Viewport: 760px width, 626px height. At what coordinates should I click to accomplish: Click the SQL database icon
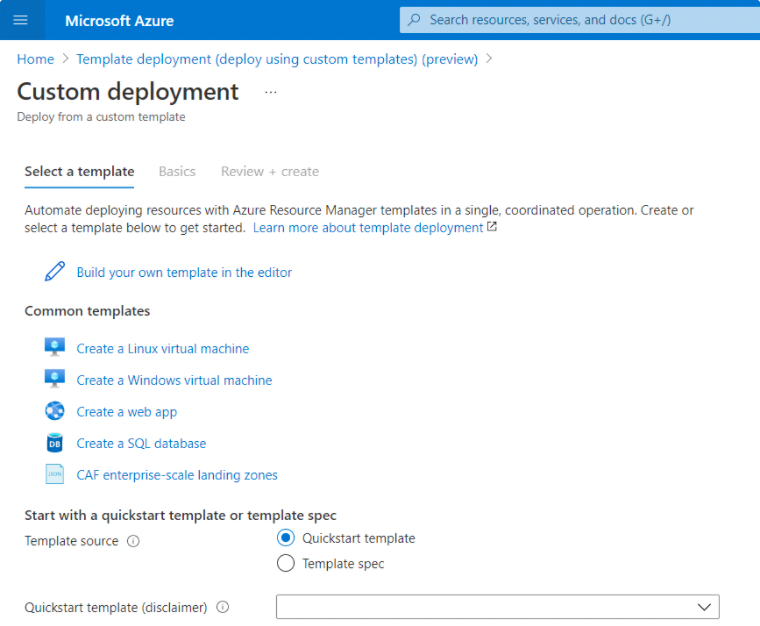[x=55, y=443]
